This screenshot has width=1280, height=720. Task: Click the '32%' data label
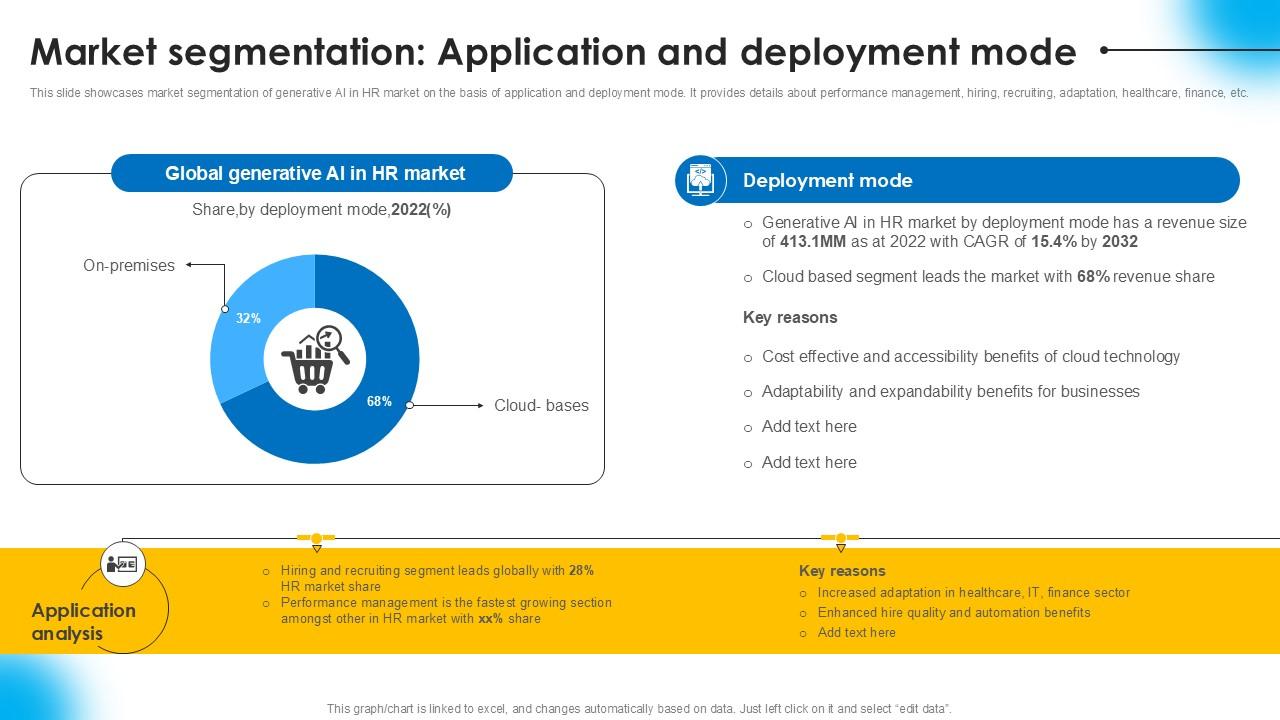pos(248,318)
